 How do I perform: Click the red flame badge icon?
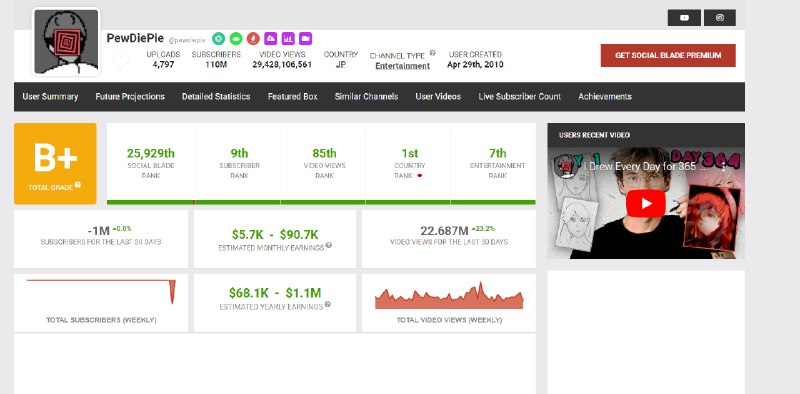(253, 38)
